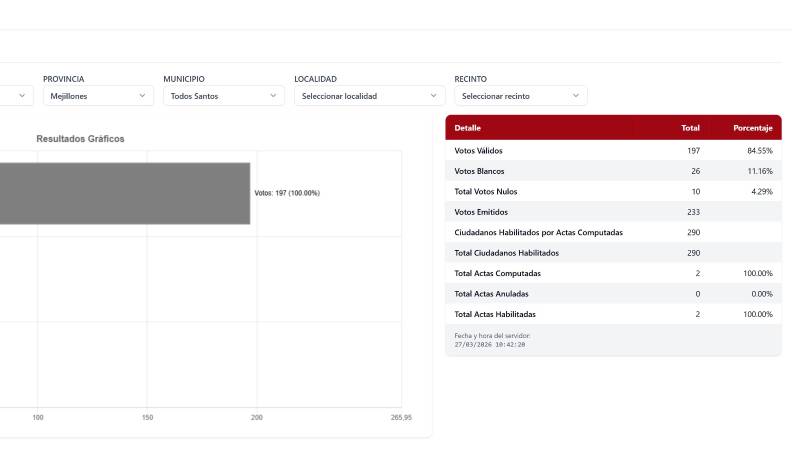Click the Total Actas Habilitadas row
799x450 pixels.
(612, 314)
